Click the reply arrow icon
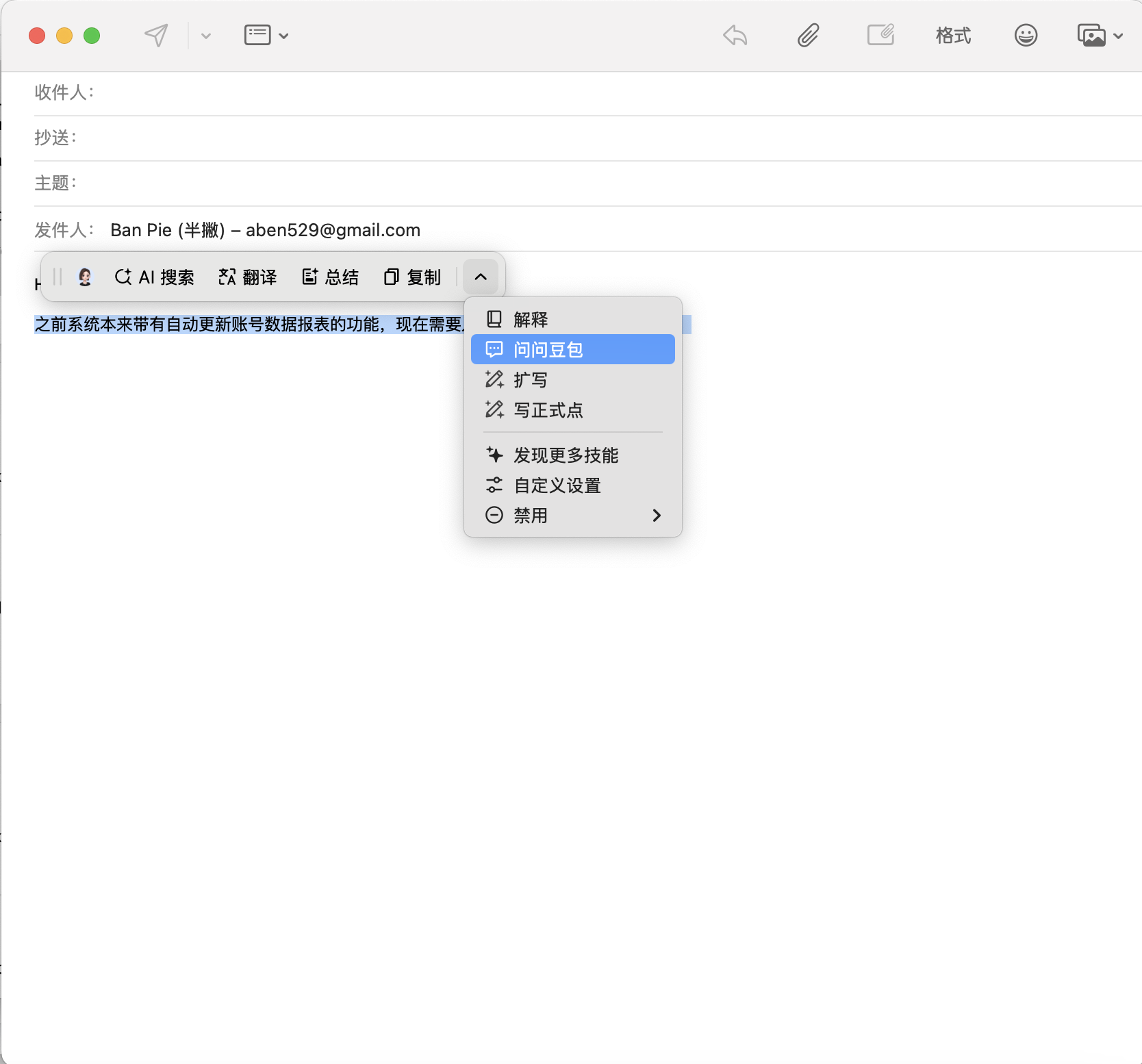This screenshot has height=1064, width=1142. [735, 36]
